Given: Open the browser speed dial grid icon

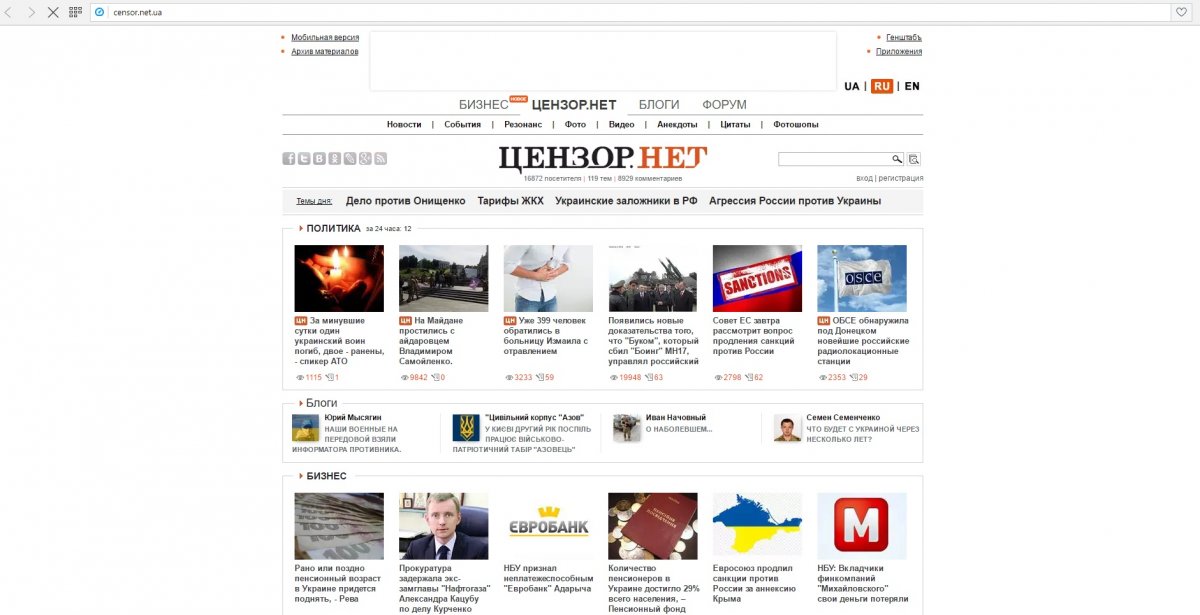Looking at the screenshot, I should (x=75, y=12).
